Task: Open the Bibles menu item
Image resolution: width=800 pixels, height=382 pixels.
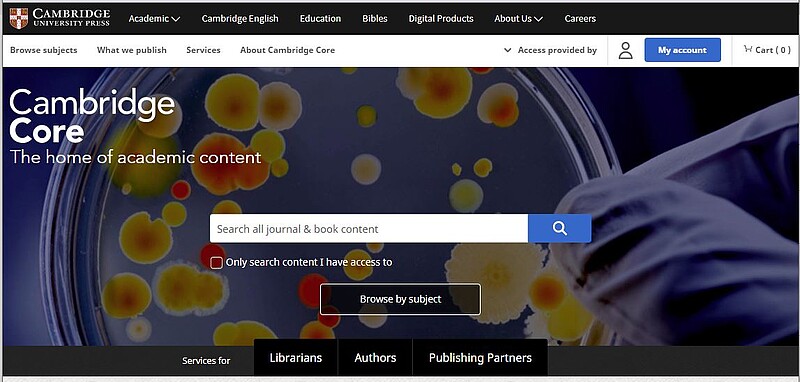Action: [375, 18]
